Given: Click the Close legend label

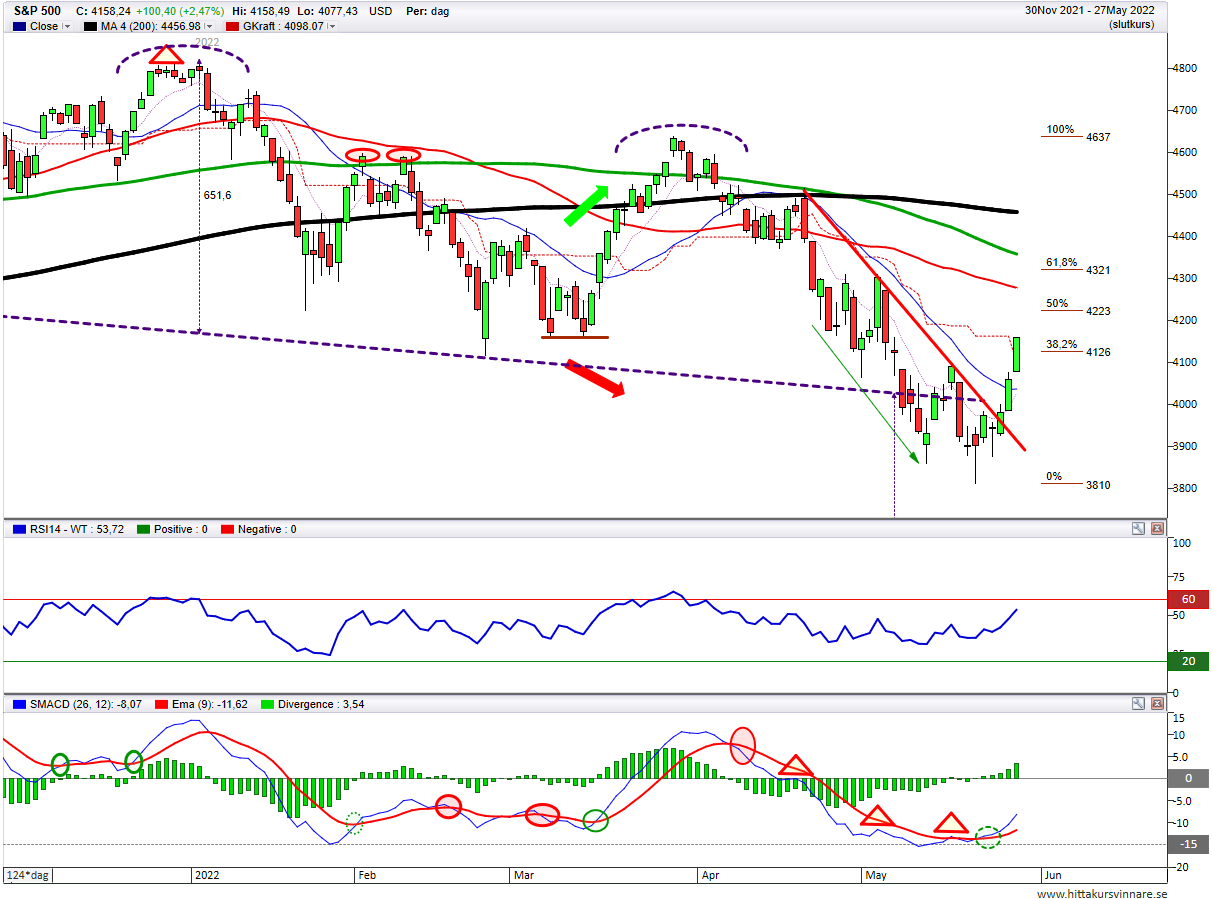Looking at the screenshot, I should (44, 26).
